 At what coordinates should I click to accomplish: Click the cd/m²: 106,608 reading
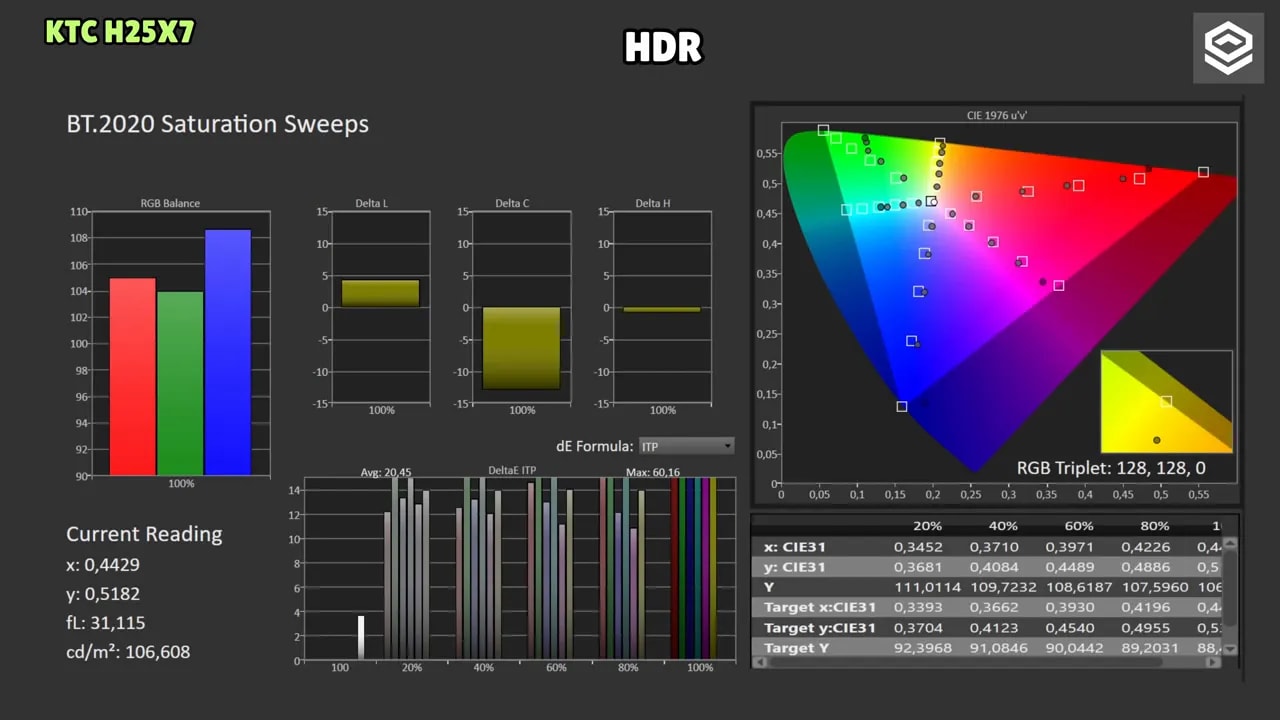[x=128, y=652]
